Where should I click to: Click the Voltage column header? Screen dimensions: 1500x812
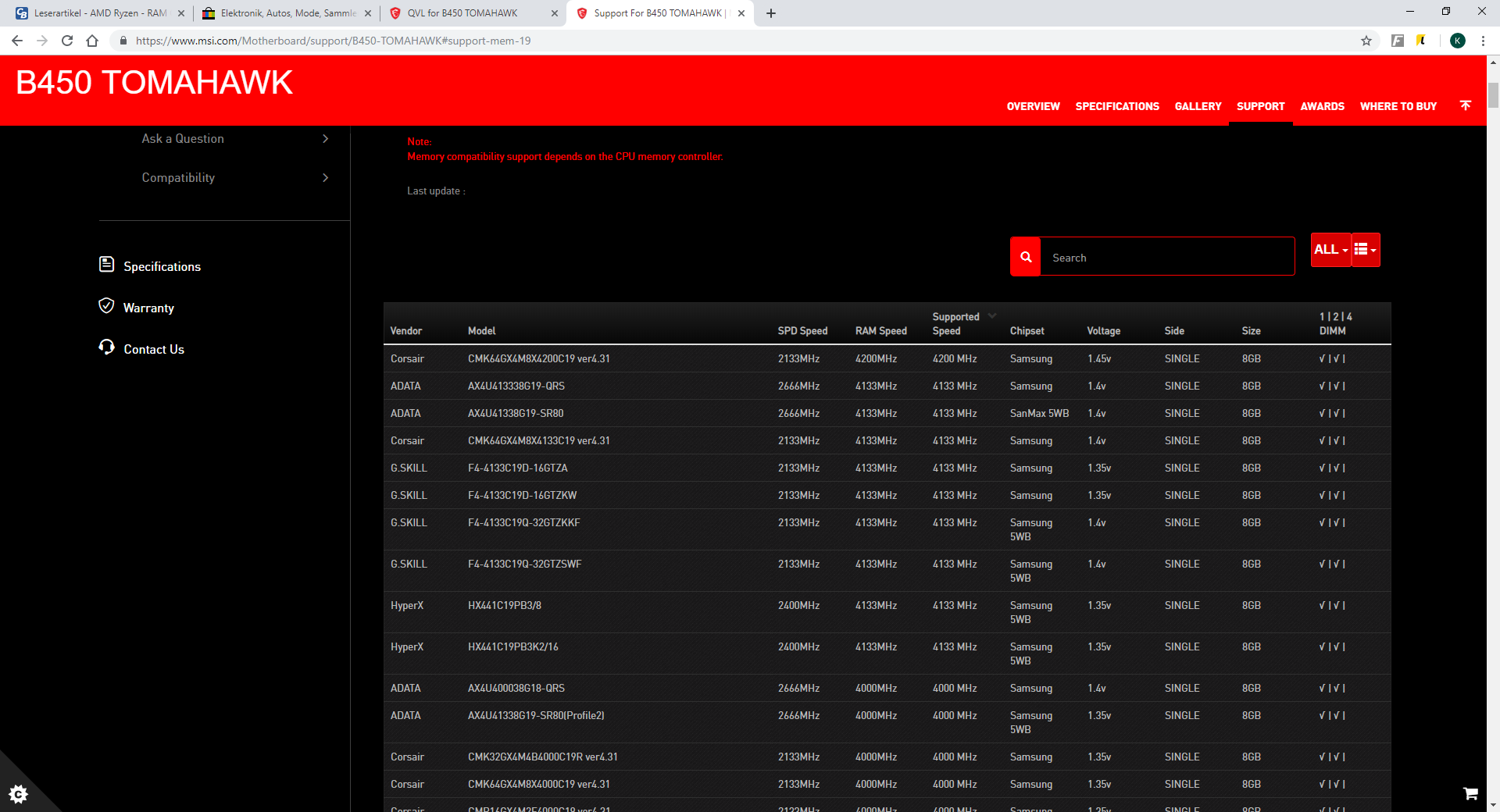[x=1103, y=331]
